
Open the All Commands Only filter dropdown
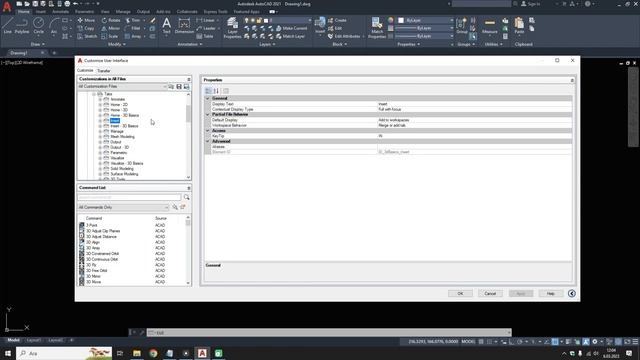123,207
